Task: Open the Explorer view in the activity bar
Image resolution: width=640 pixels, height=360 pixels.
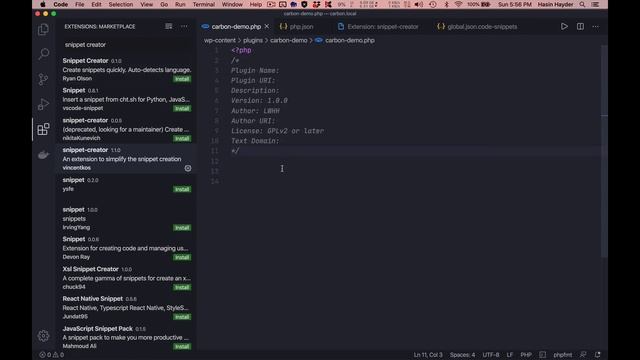Action: point(43,29)
